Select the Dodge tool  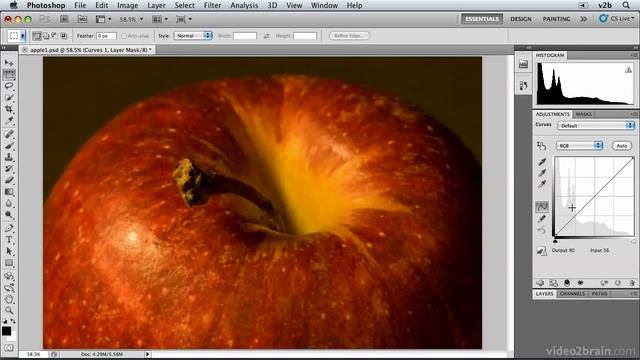pyautogui.click(x=9, y=214)
